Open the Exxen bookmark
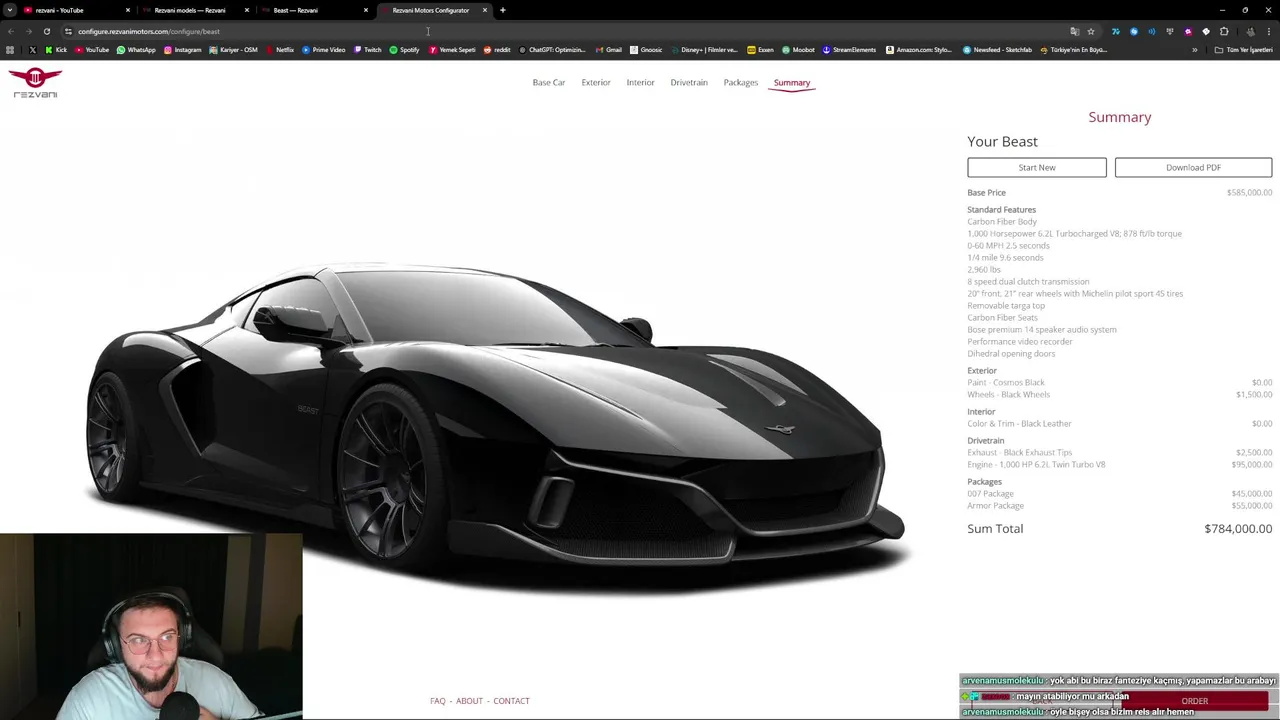Image resolution: width=1280 pixels, height=720 pixels. tap(760, 50)
